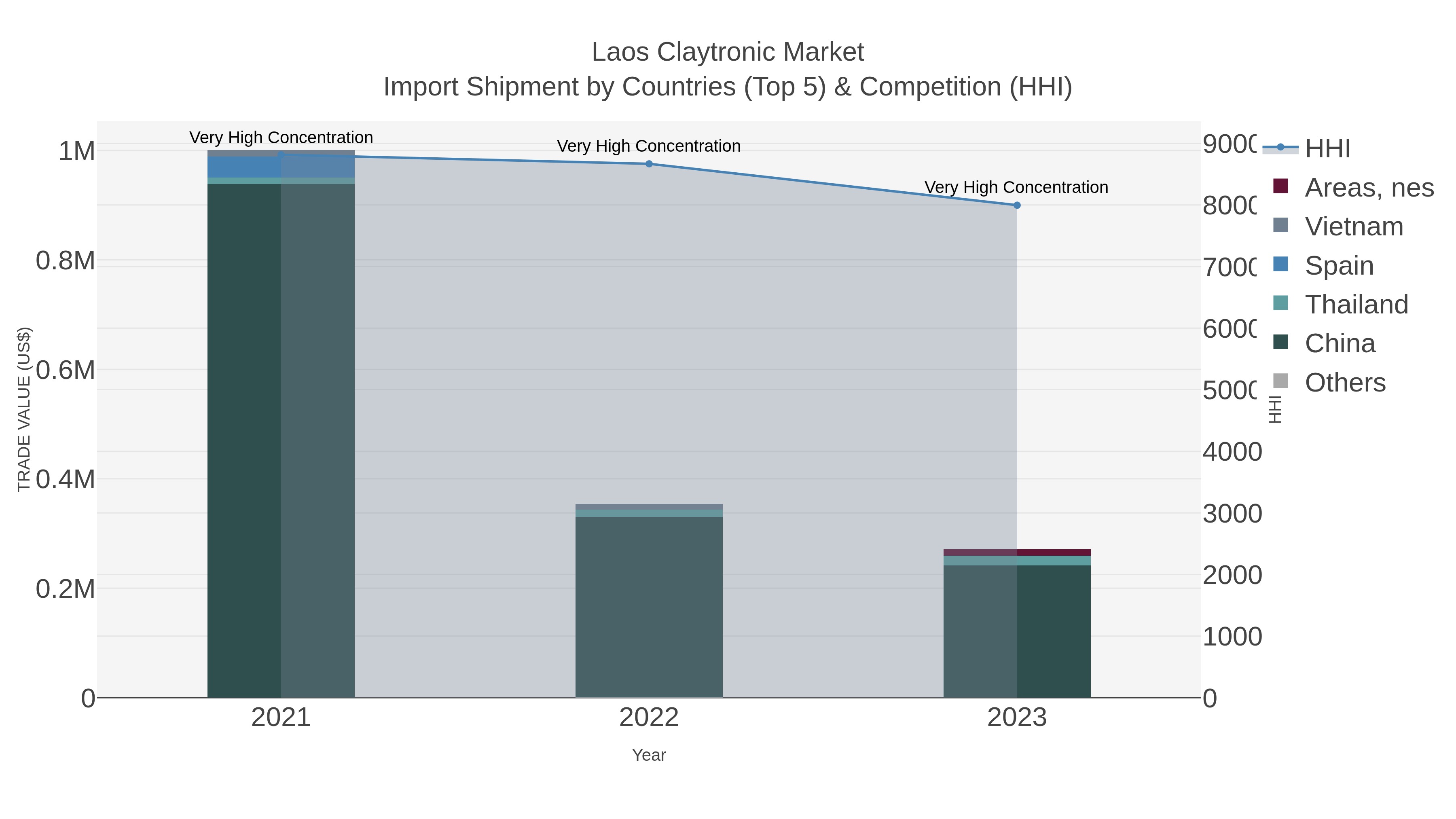1456x819 pixels.
Task: Click the TRADE VALUE (US$) axis title
Action: (24, 409)
